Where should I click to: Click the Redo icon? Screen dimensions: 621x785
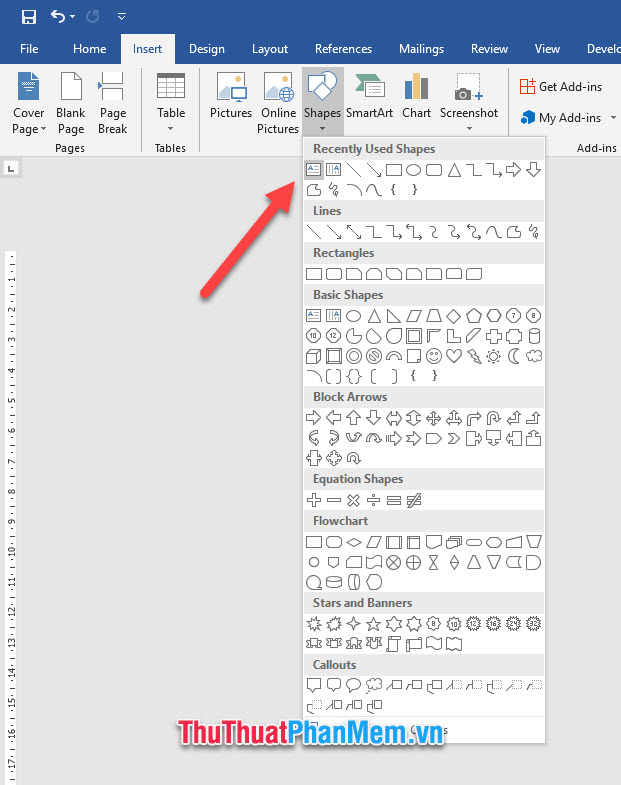[x=92, y=17]
